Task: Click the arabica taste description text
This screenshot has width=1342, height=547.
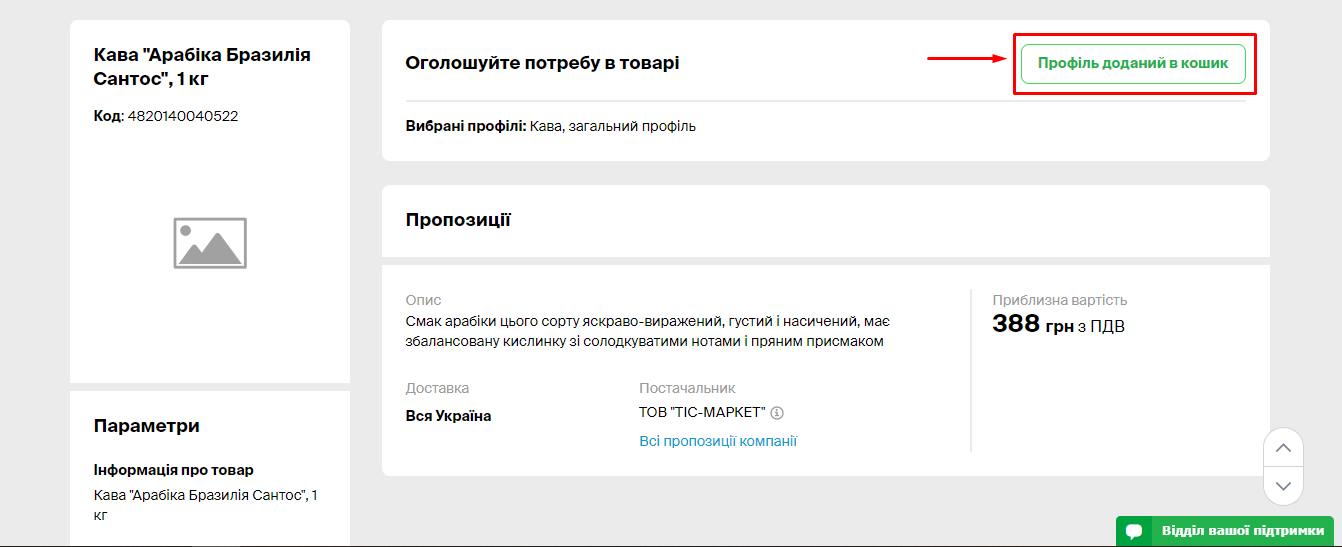Action: [647, 332]
